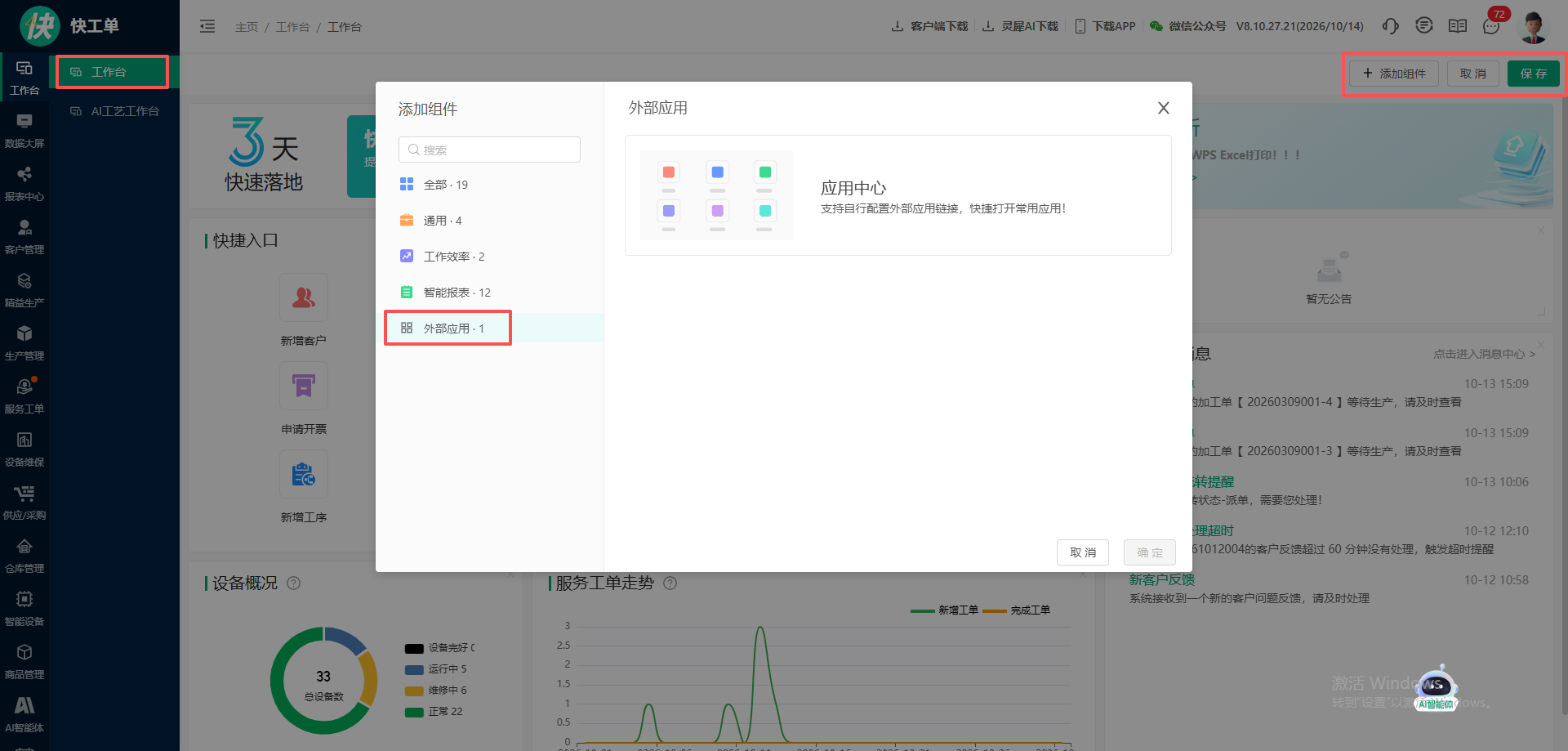Open the 新客户反馈 message
The image size is (1568, 751).
pyautogui.click(x=1161, y=579)
